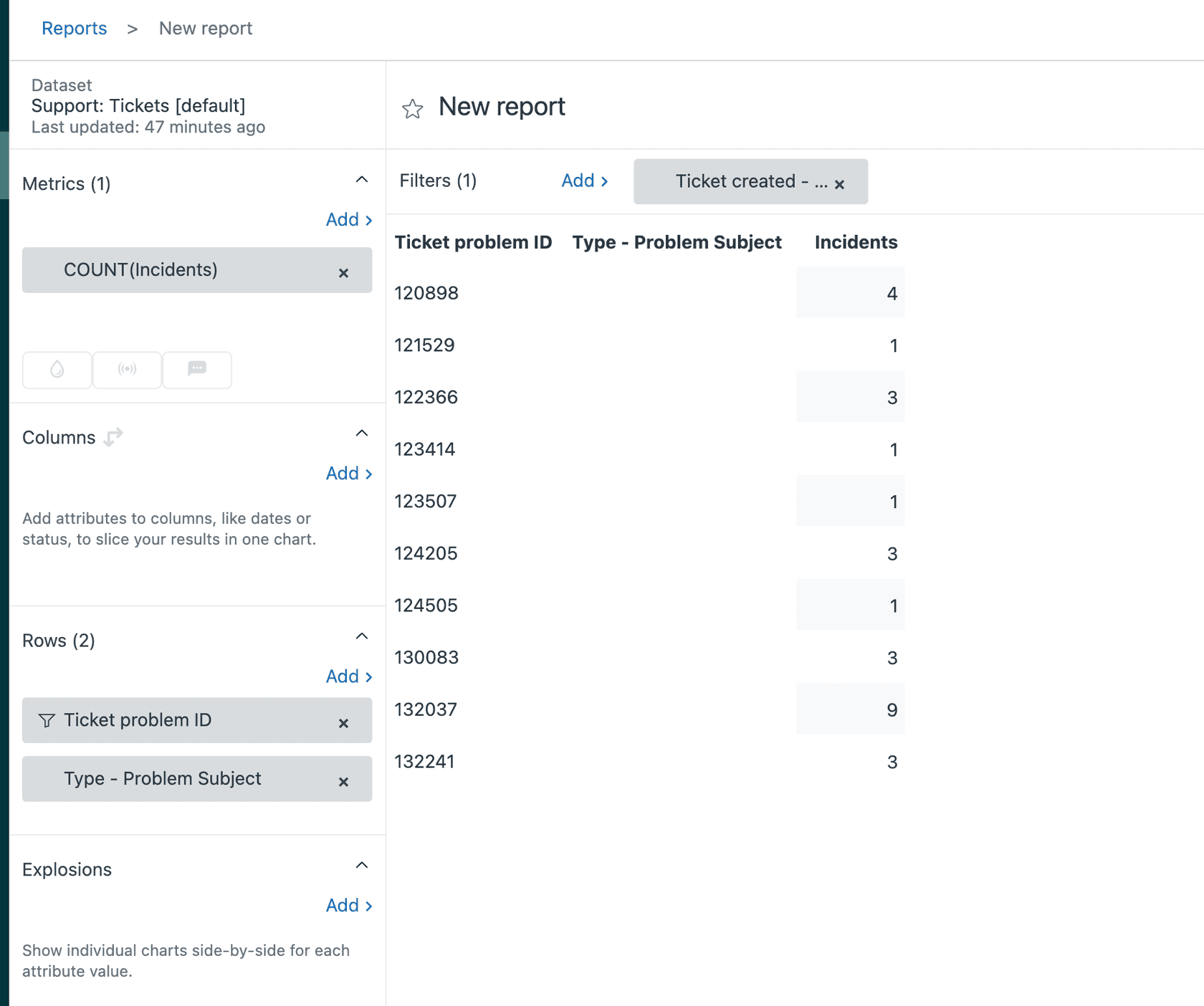Remove the COUNT(Incidents) metric
The image size is (1204, 1006).
click(343, 272)
